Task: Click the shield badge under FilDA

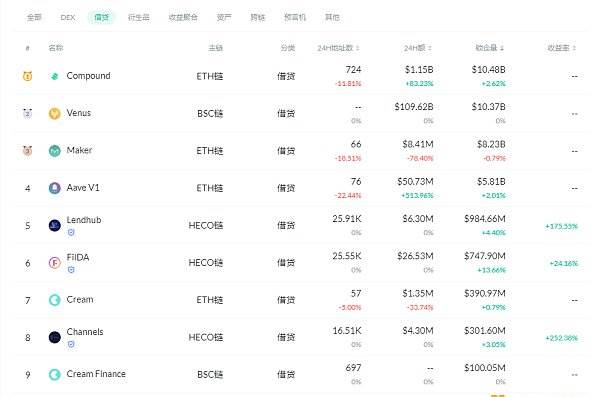Action: (71, 270)
